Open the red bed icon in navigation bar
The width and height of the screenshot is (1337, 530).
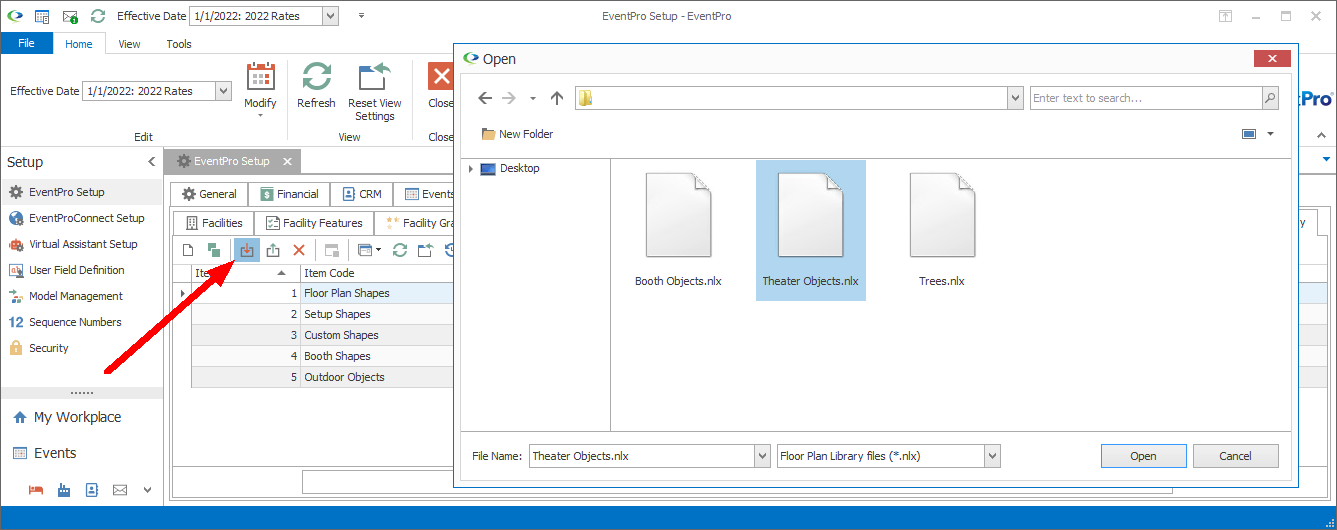click(x=35, y=490)
